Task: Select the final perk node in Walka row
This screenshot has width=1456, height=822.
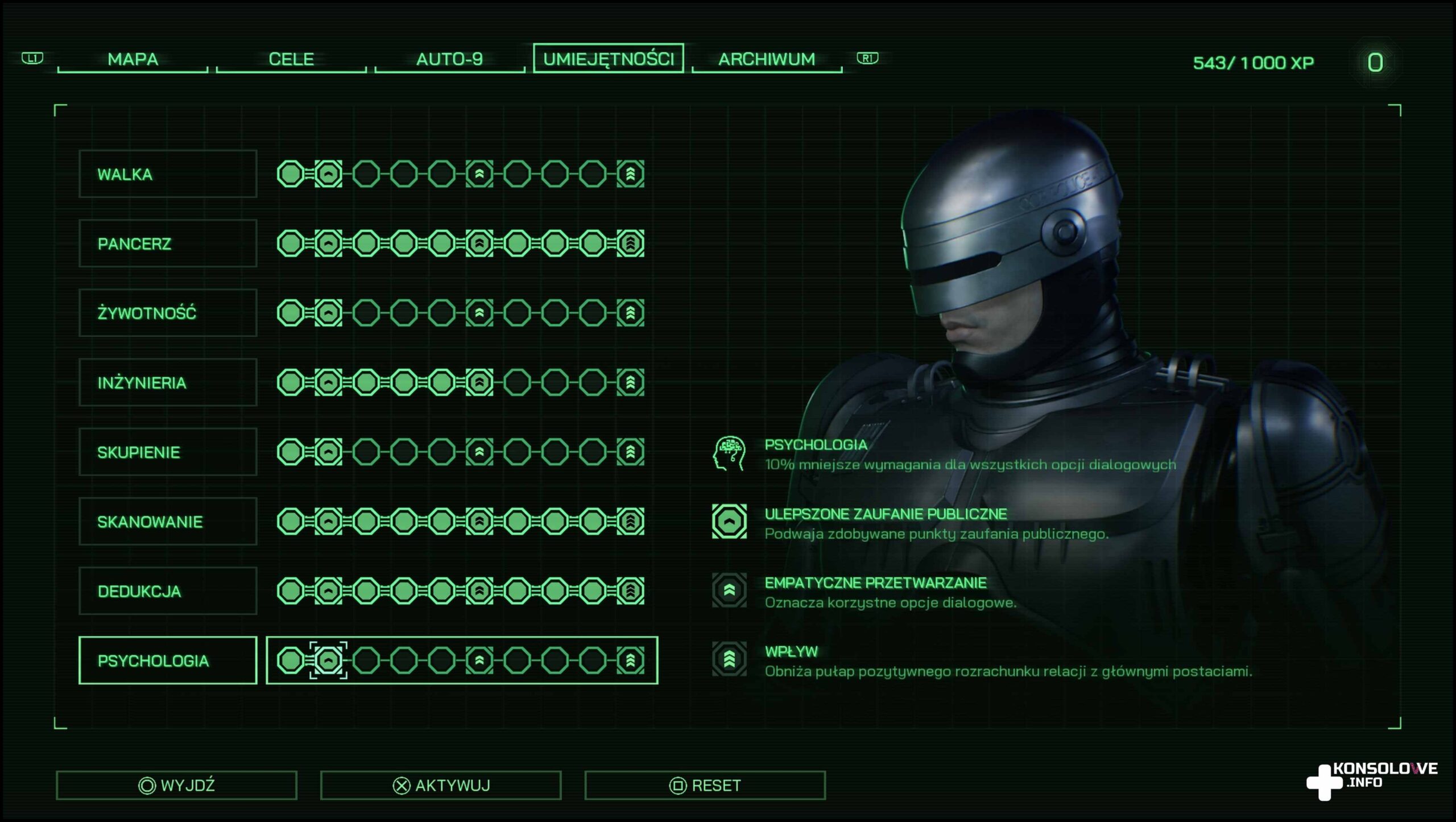Action: [630, 174]
